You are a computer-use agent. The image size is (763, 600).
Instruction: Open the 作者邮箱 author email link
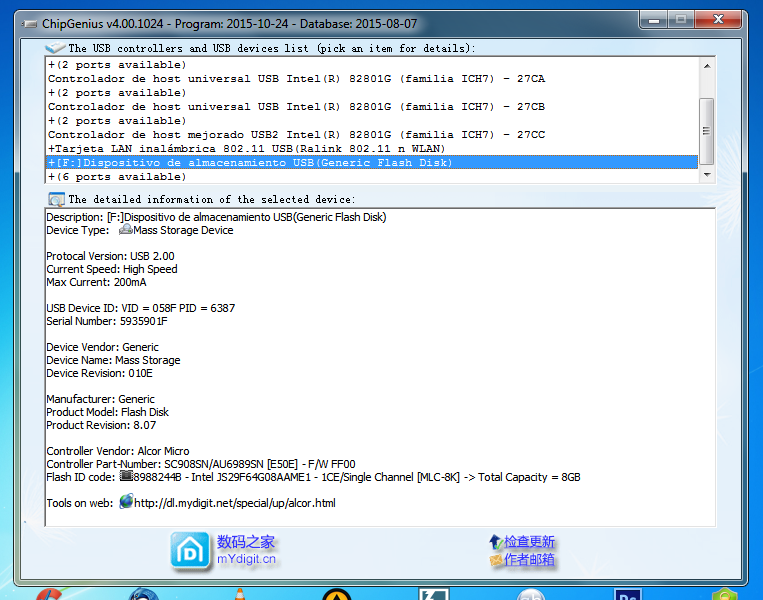[529, 560]
